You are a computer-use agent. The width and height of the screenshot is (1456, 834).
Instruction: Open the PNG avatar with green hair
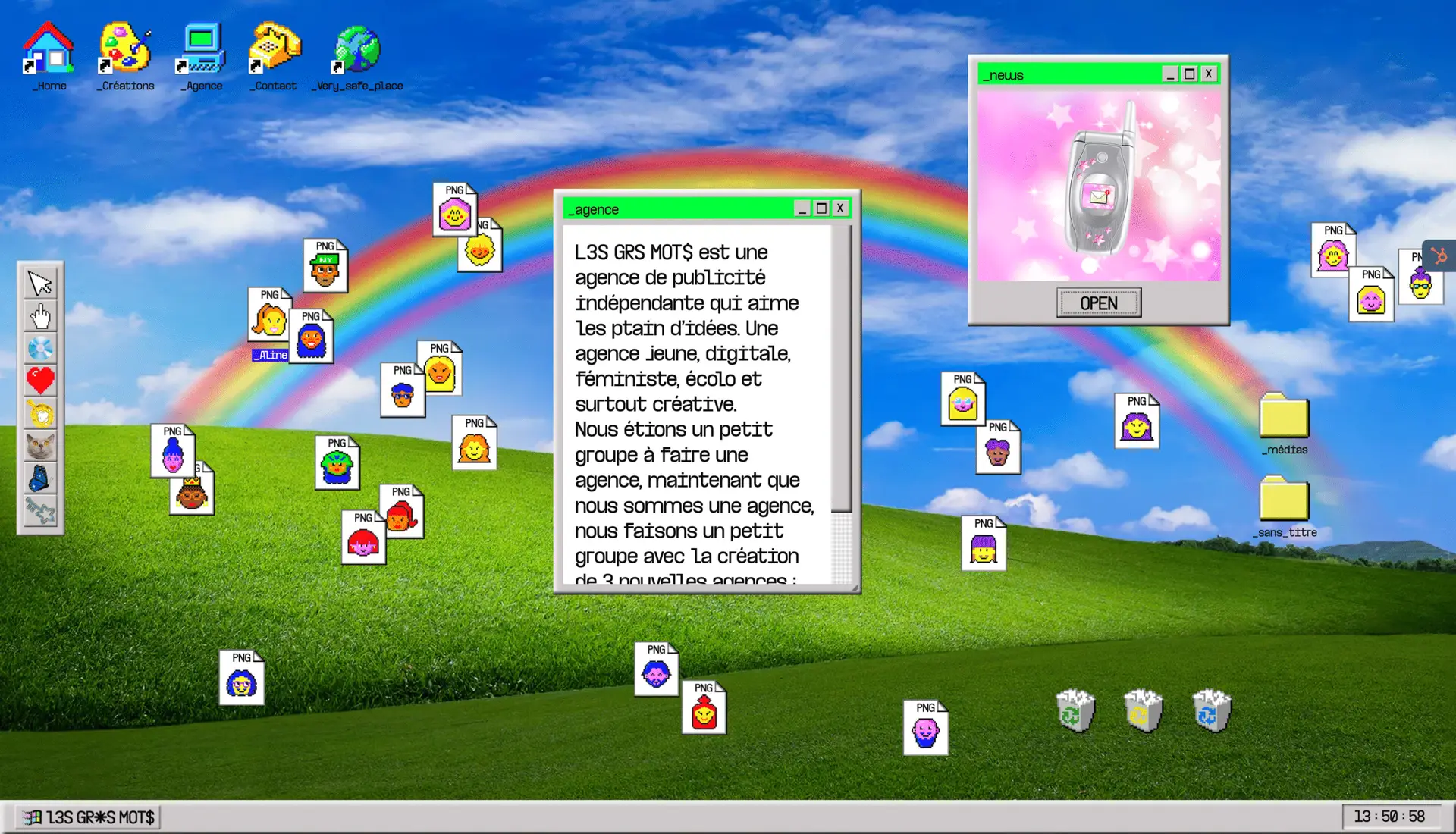337,462
